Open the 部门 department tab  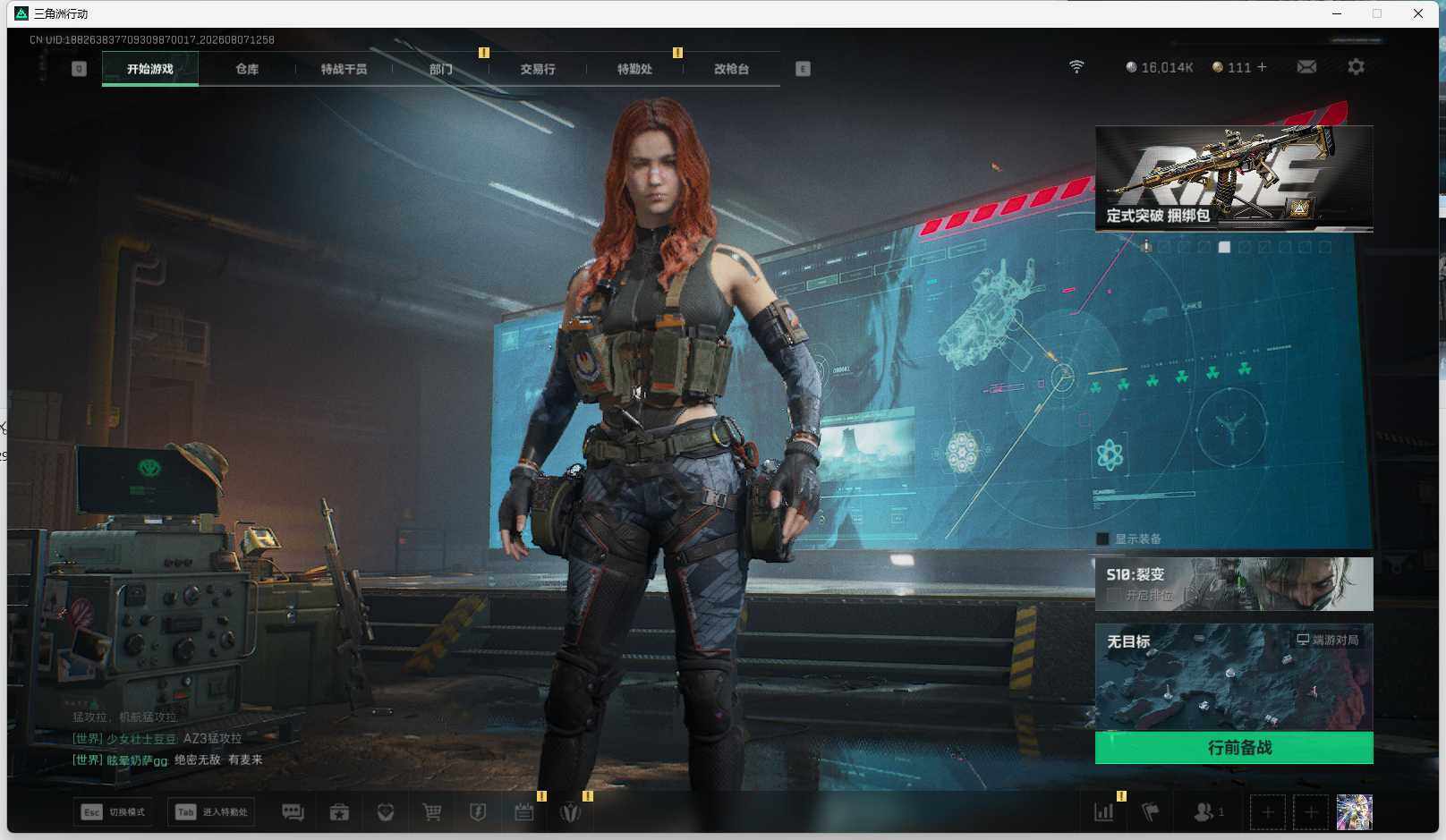(440, 69)
